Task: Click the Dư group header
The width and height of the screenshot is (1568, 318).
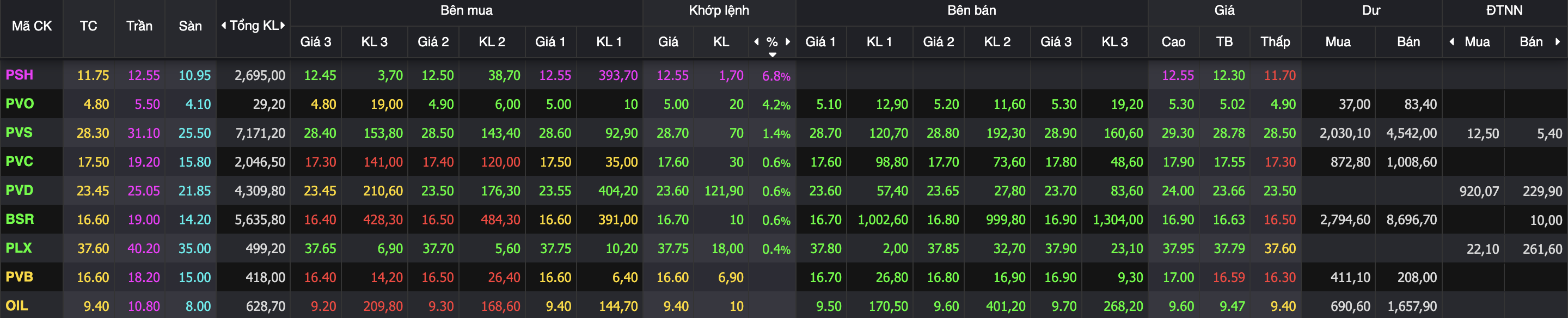Action: [x=1371, y=10]
